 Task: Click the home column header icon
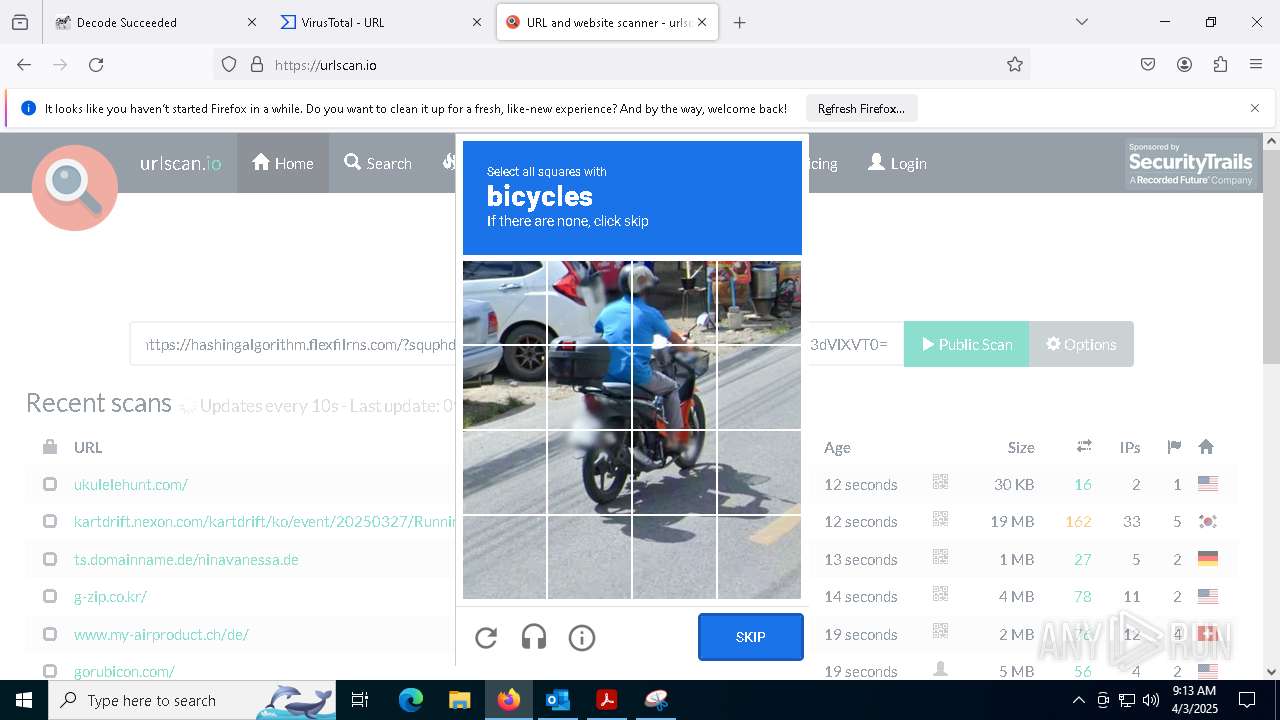[x=1206, y=447]
